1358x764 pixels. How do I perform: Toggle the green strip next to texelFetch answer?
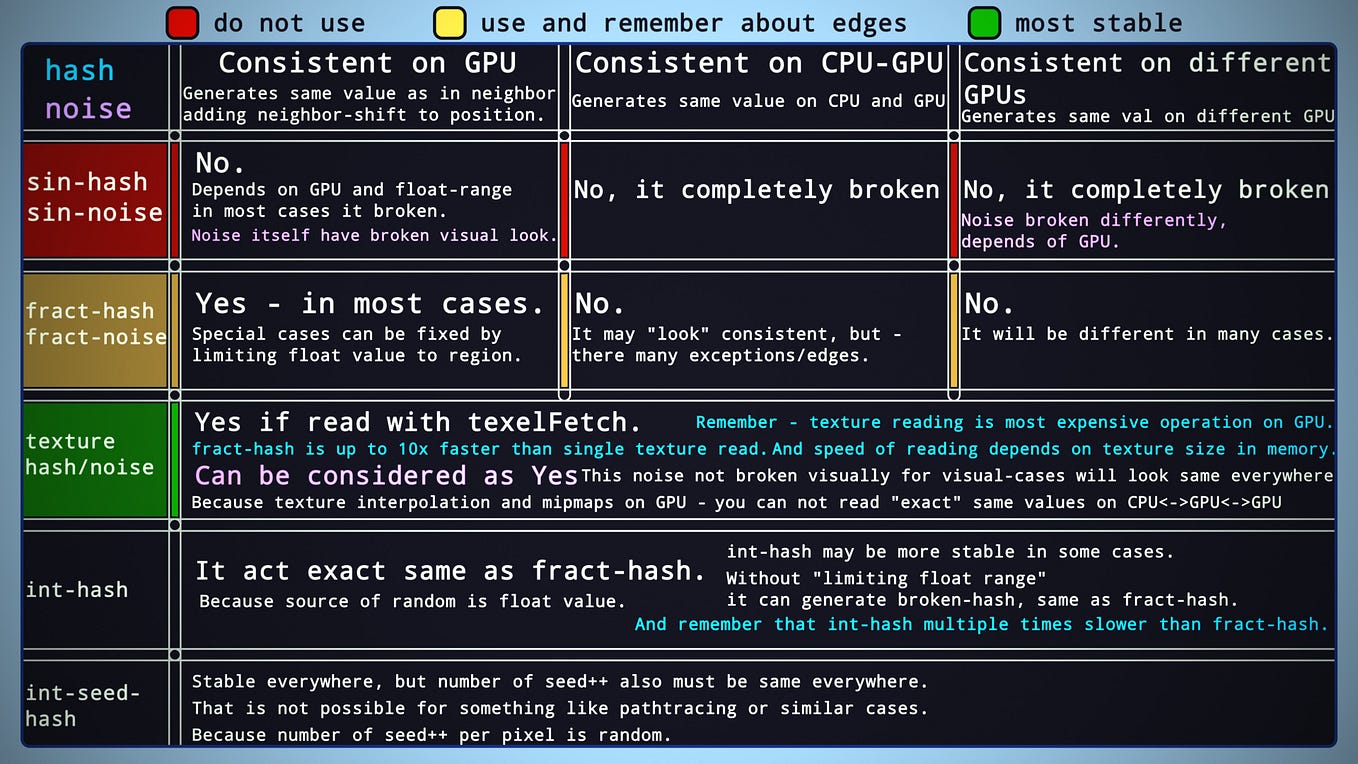pyautogui.click(x=175, y=455)
